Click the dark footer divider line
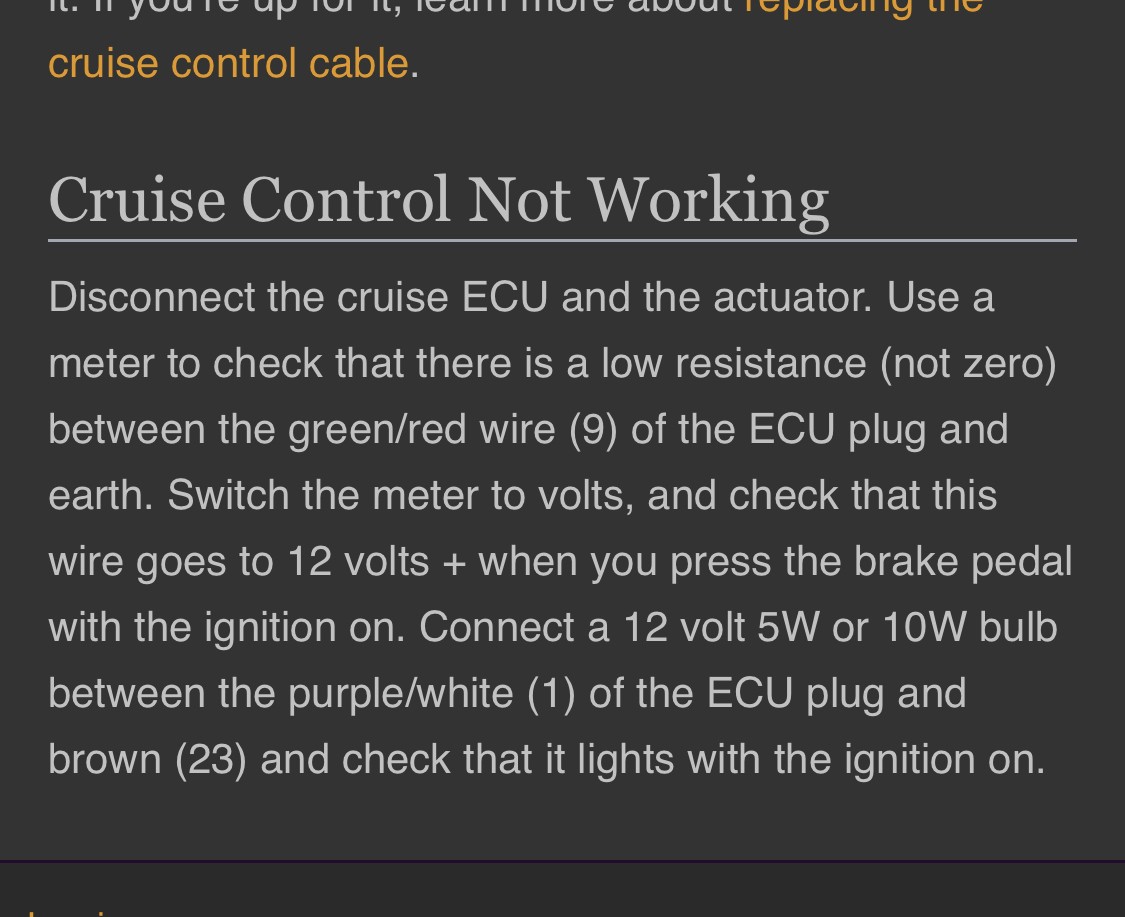Viewport: 1125px width, 917px height. [x=562, y=860]
